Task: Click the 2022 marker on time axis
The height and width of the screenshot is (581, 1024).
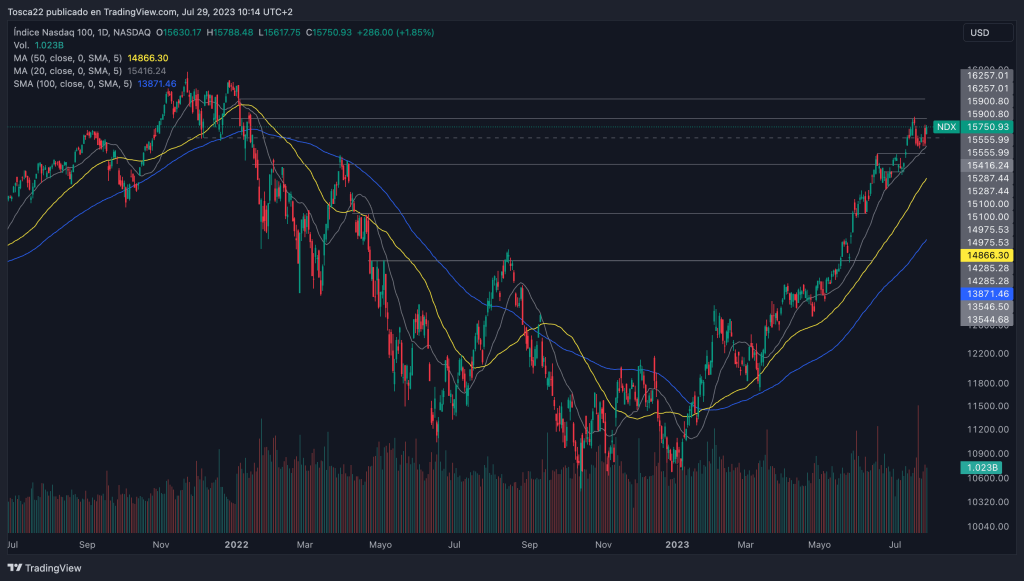Action: (x=236, y=545)
